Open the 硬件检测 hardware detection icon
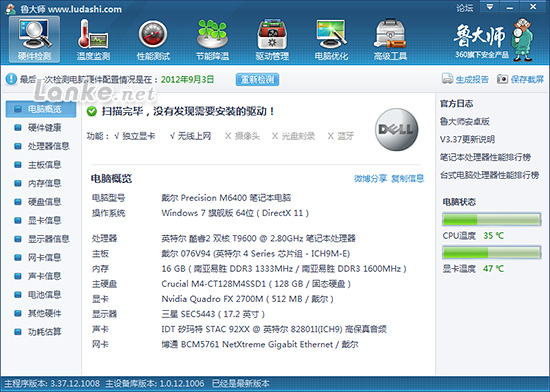 (x=34, y=39)
